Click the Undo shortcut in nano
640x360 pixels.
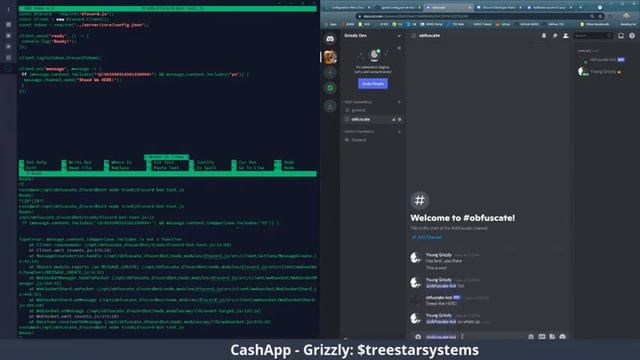tap(285, 162)
